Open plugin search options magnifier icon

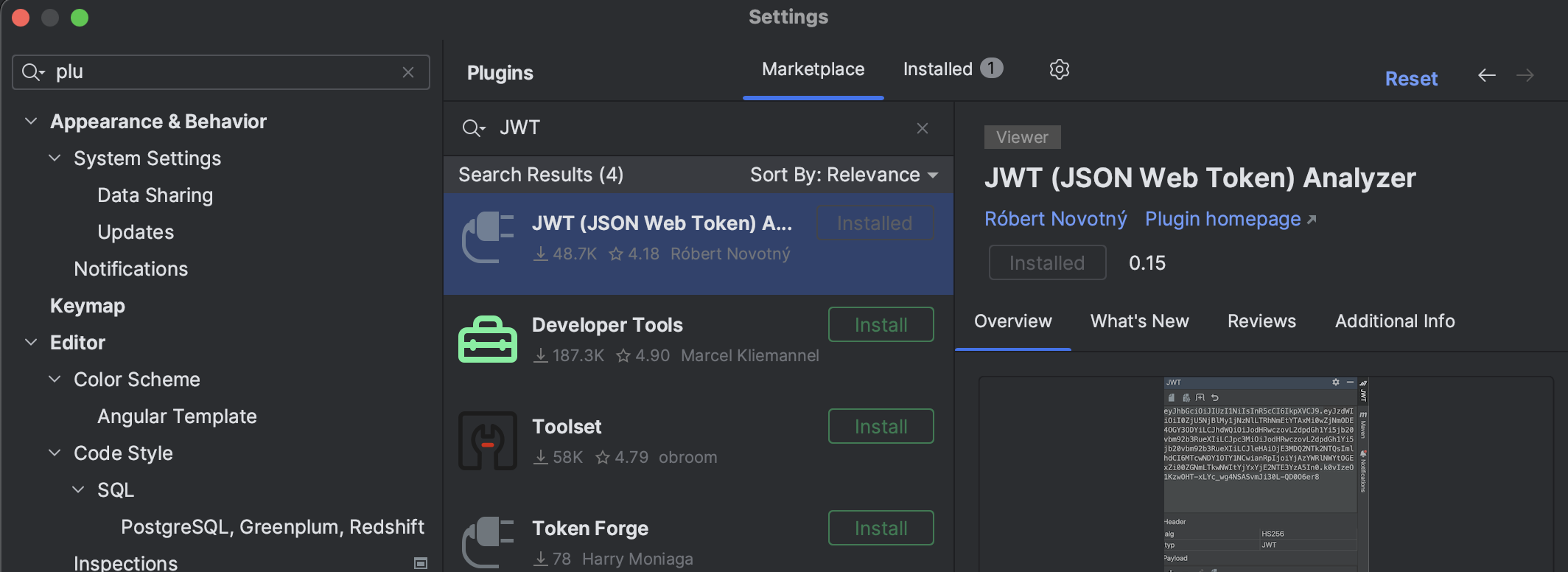(x=473, y=128)
